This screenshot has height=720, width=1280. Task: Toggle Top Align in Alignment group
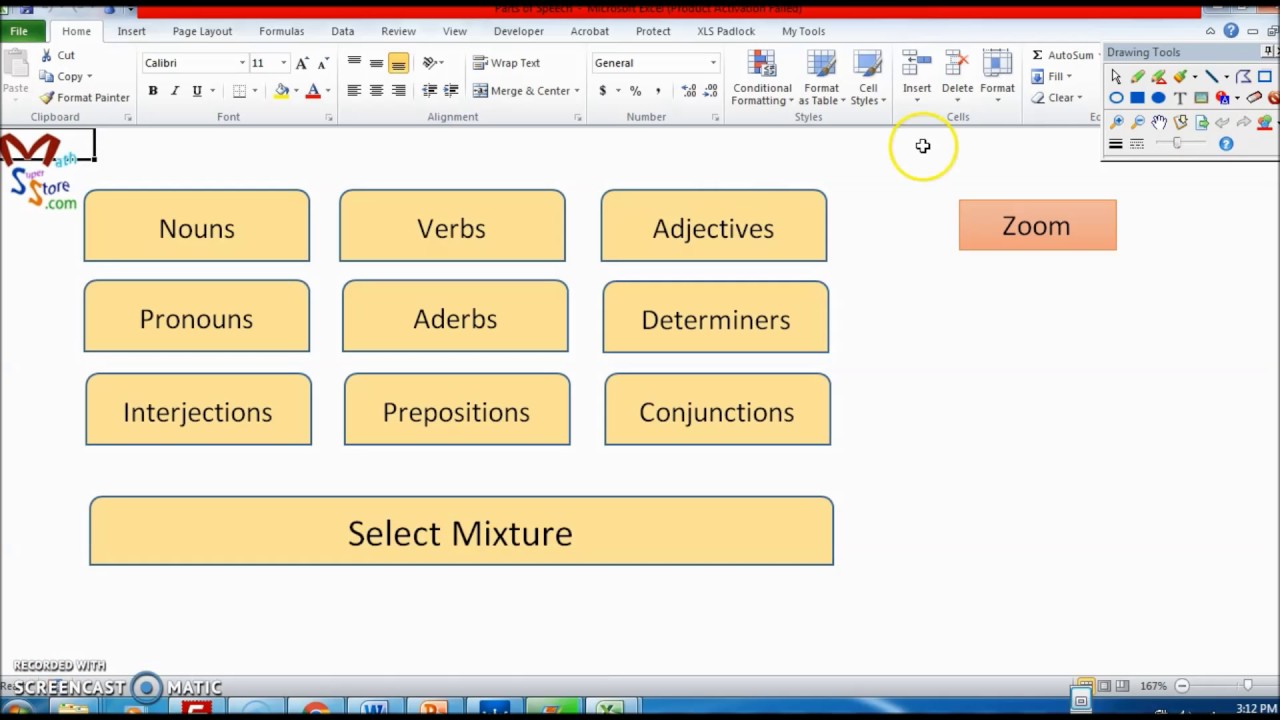click(x=354, y=63)
